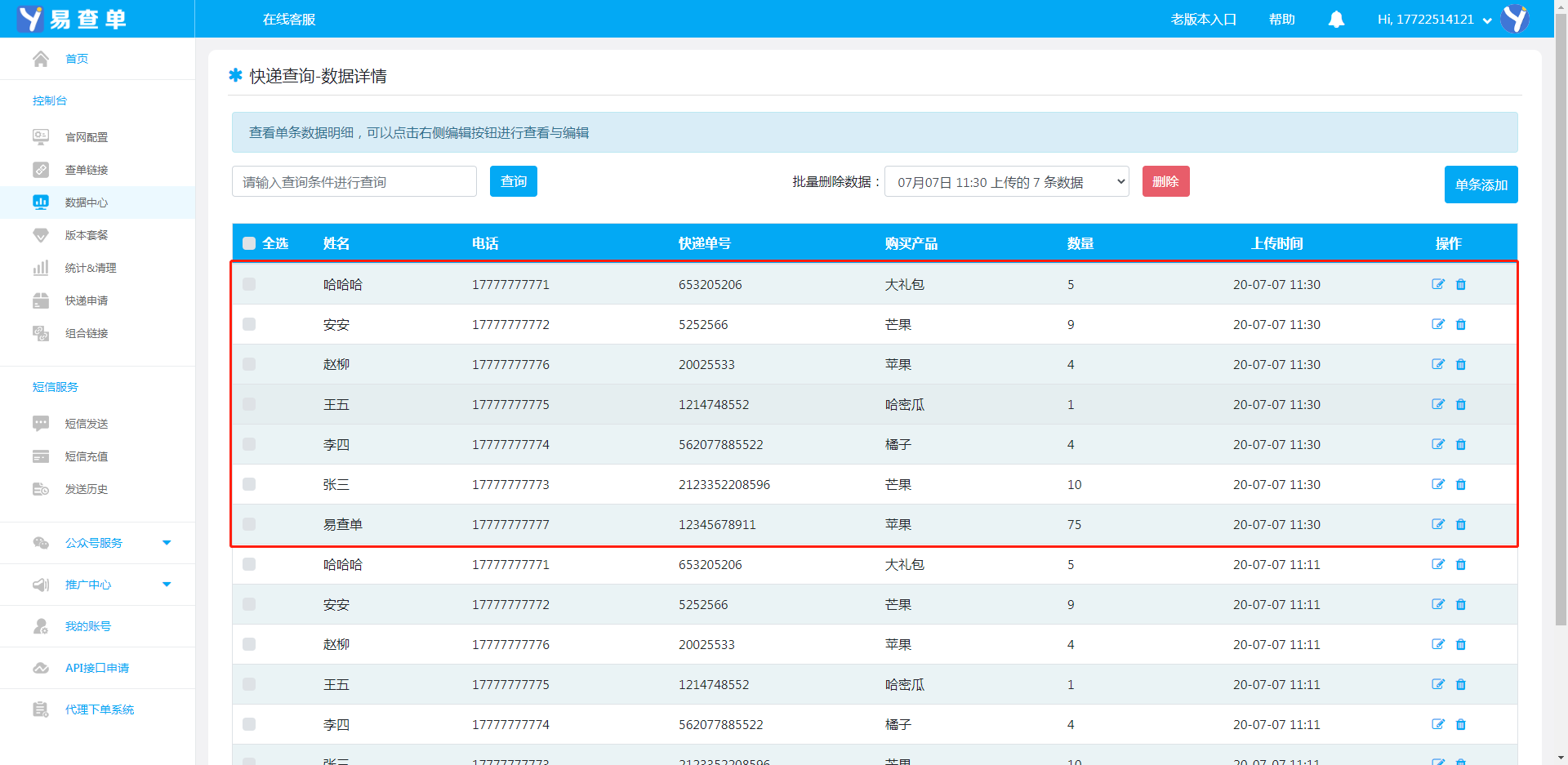
Task: Click the page vertical scrollbar
Action: (1561, 327)
